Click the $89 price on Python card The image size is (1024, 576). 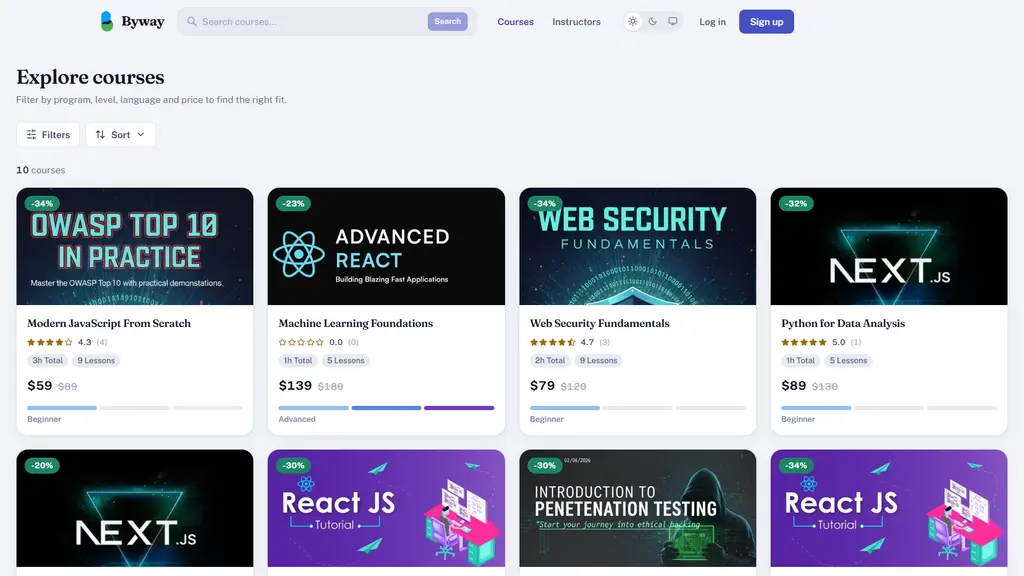(793, 385)
